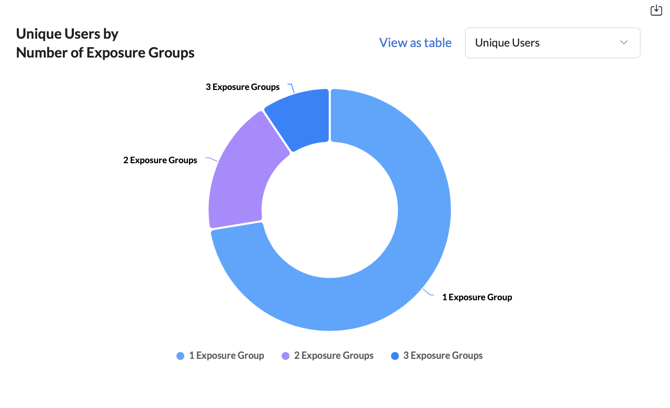This screenshot has height=408, width=670.
Task: Click the download chart icon
Action: click(656, 10)
